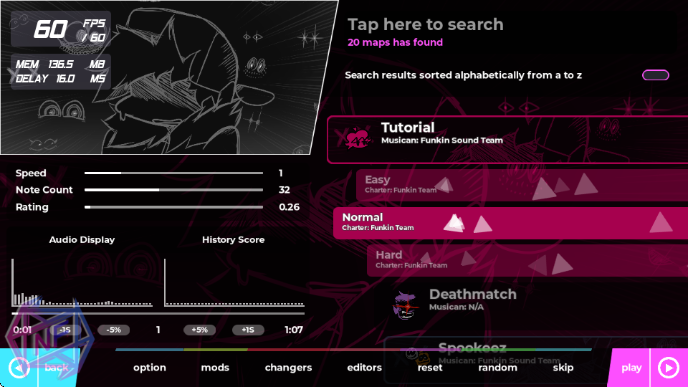Decrease playback rate with -5% button
This screenshot has height=387, width=688.
114,330
